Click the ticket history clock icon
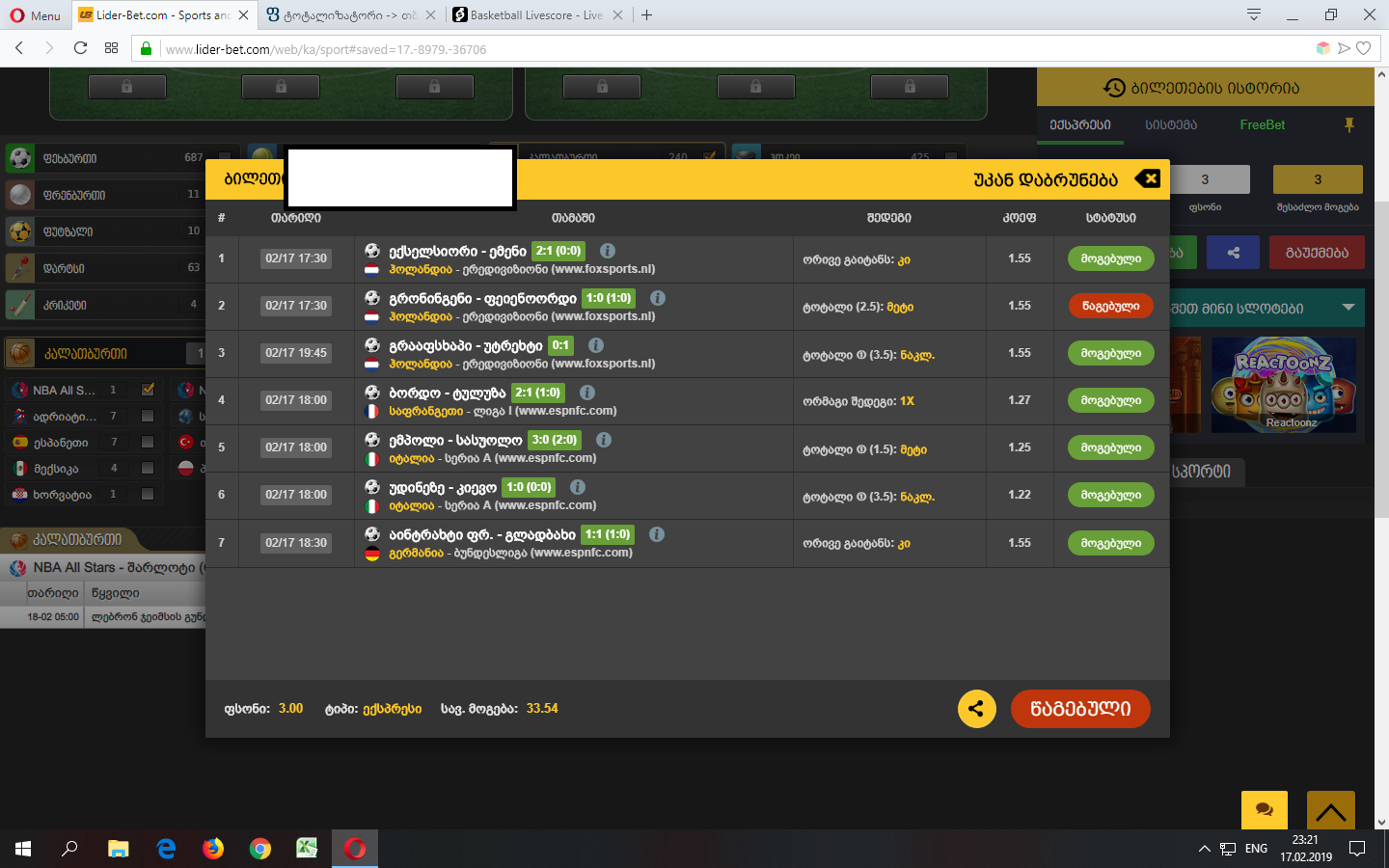Screen dimensions: 1389x868 [1114, 88]
